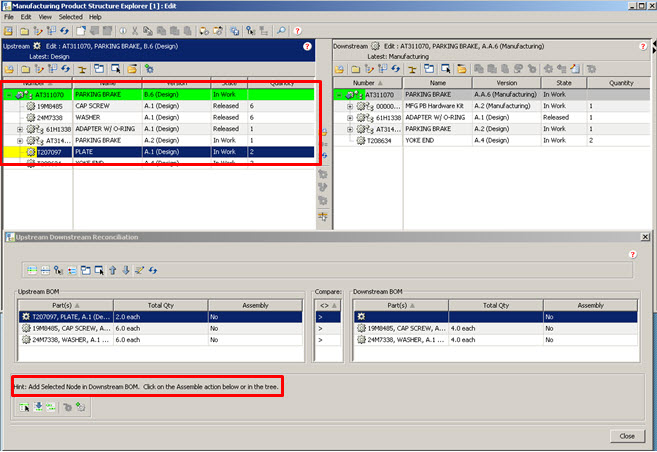The height and width of the screenshot is (452, 657).
Task: Click the '4.0 each' quantity for WASHER in Downstream BOM
Action: [x=463, y=340]
